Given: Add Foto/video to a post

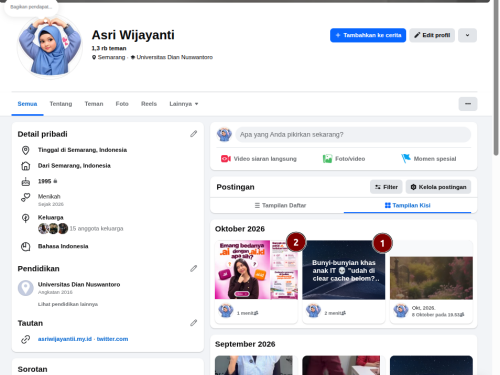Looking at the screenshot, I should coord(344,159).
